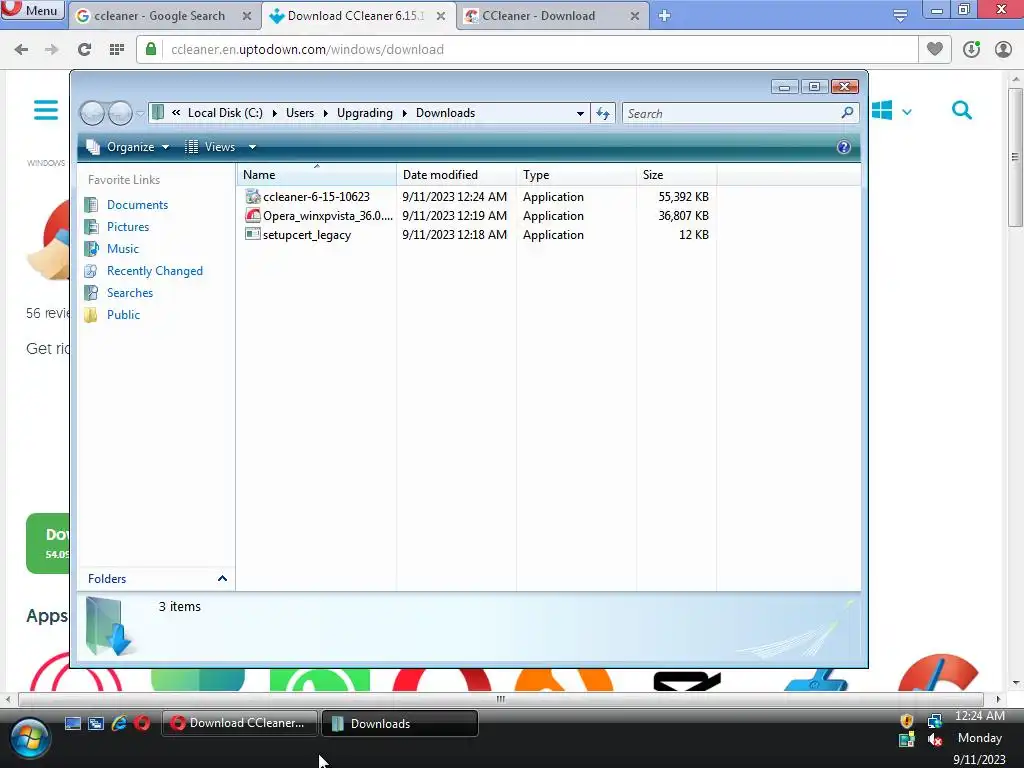Open Public favorite link
The height and width of the screenshot is (768, 1024).
coord(123,315)
